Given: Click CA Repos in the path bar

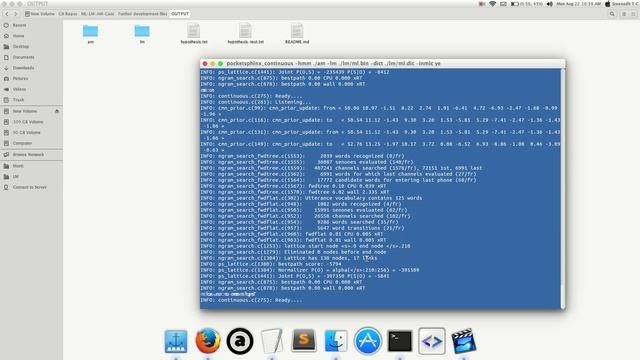Looking at the screenshot, I should click(x=68, y=14).
